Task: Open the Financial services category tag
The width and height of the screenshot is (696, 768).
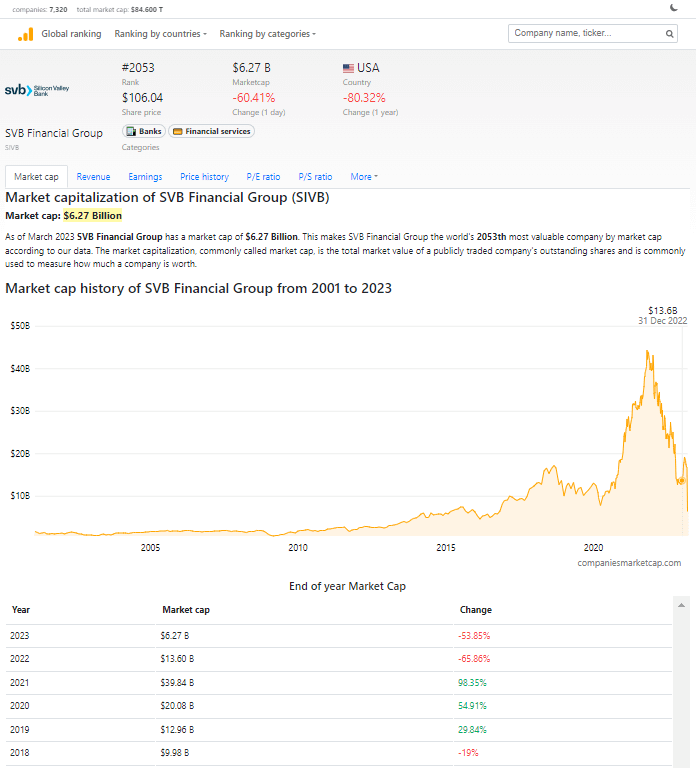Action: pyautogui.click(x=211, y=131)
